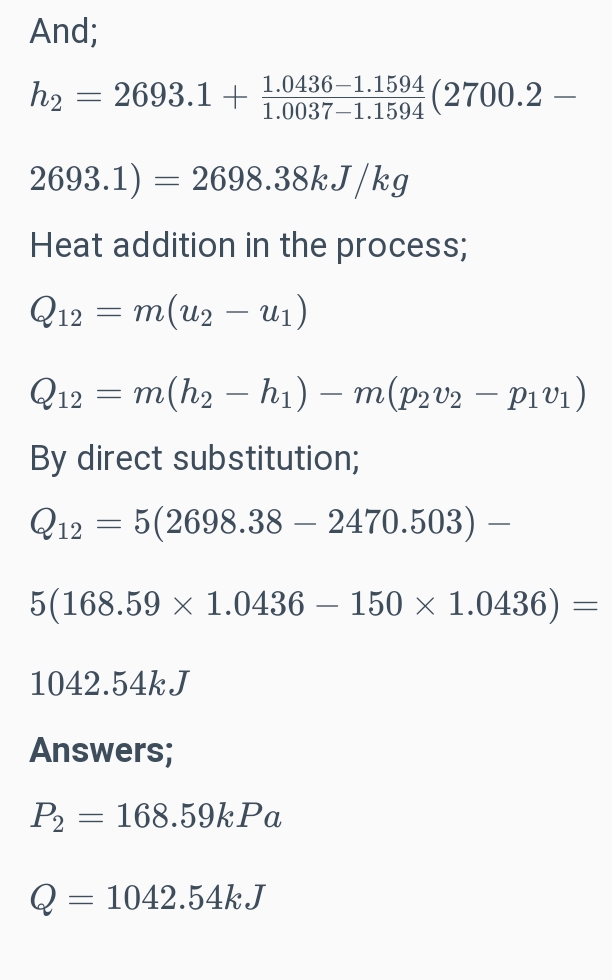Click the standalone 1042.54kJ result line
This screenshot has height=980, width=612.
click(109, 685)
